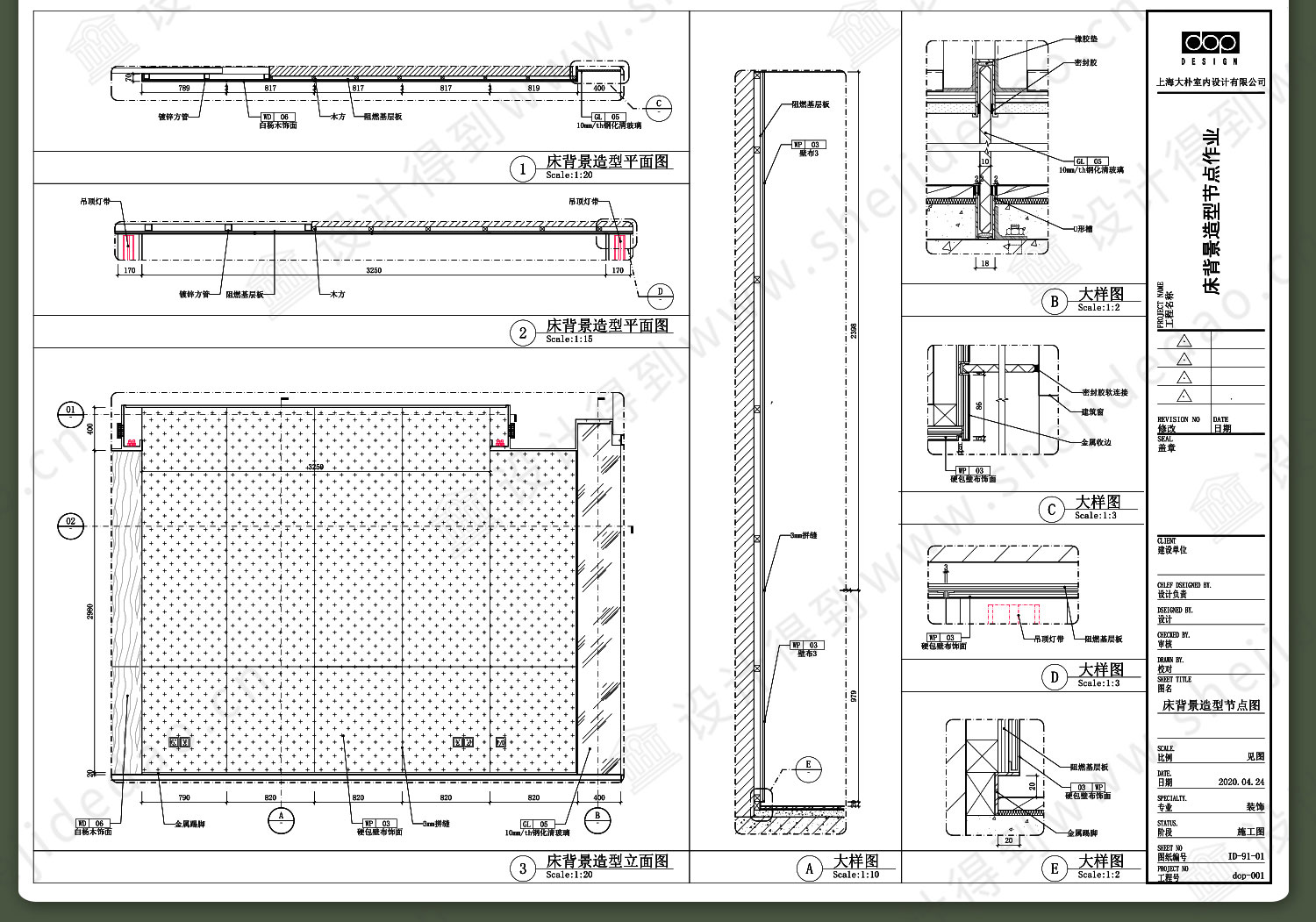Select the 2398 vertical dimension in detail A
The width and height of the screenshot is (1316, 922).
854,332
